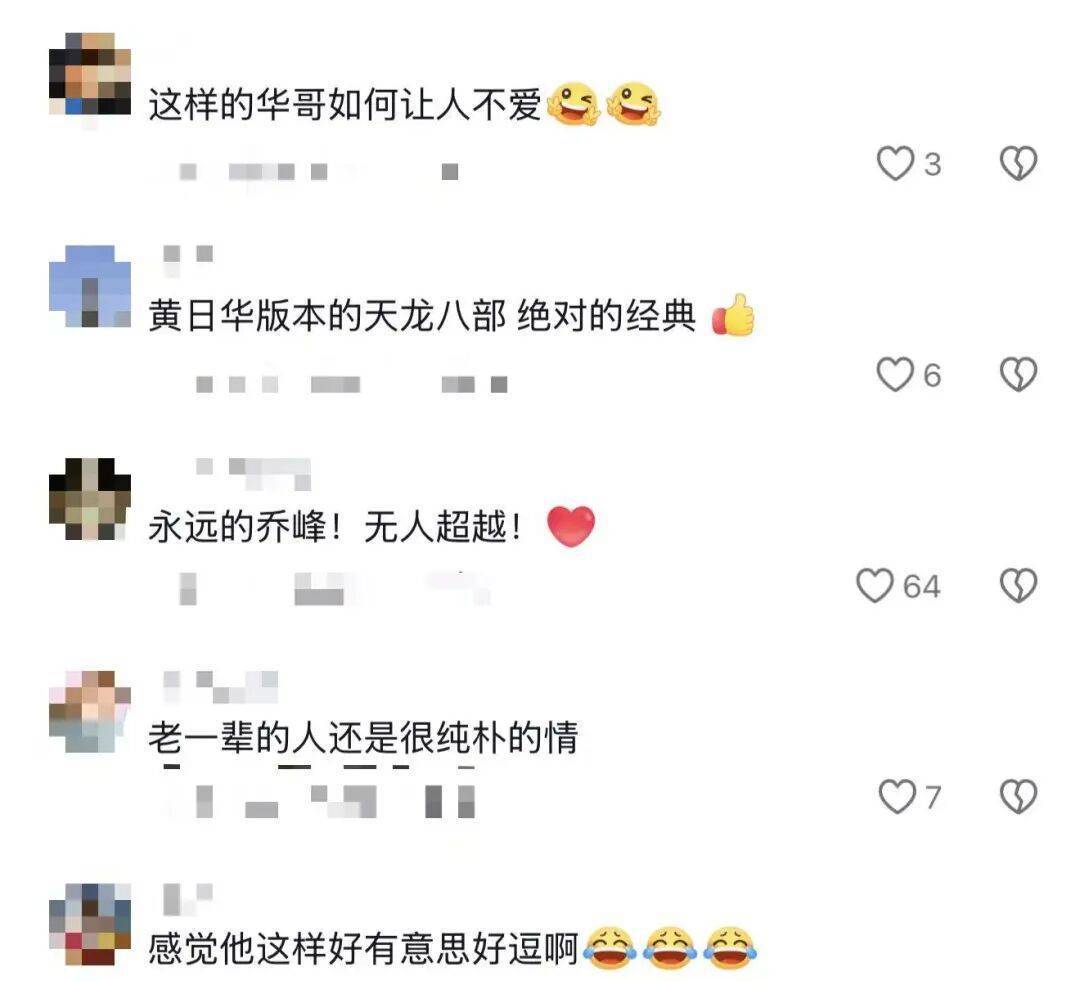
Task: Dislike the '永远的乔峰！无人超越！' comment
Action: click(1018, 586)
